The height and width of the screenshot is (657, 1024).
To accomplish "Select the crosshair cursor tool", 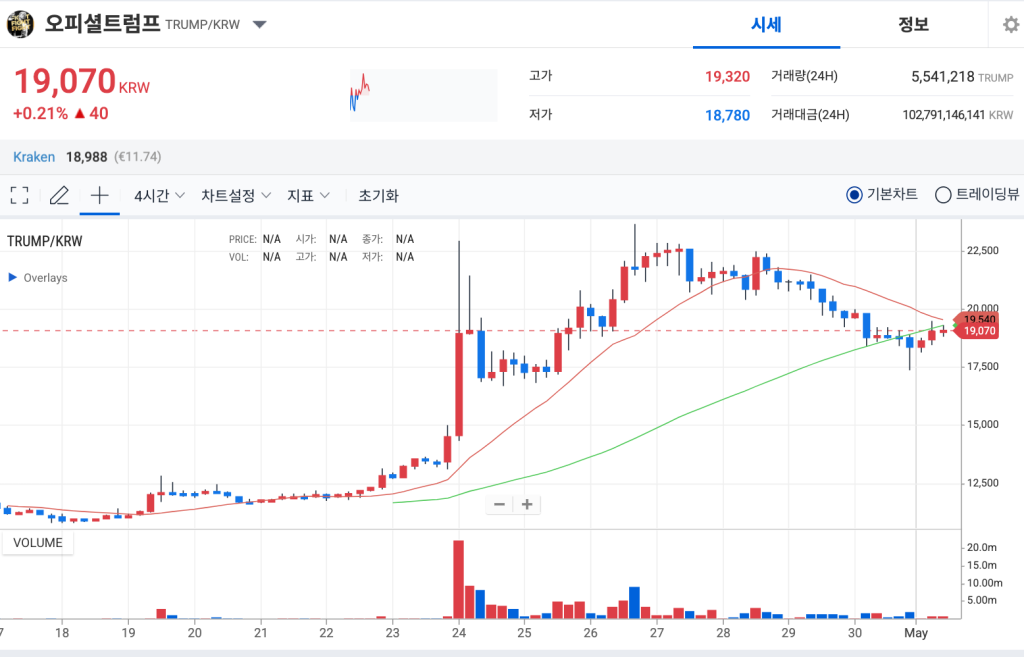I will [99, 195].
